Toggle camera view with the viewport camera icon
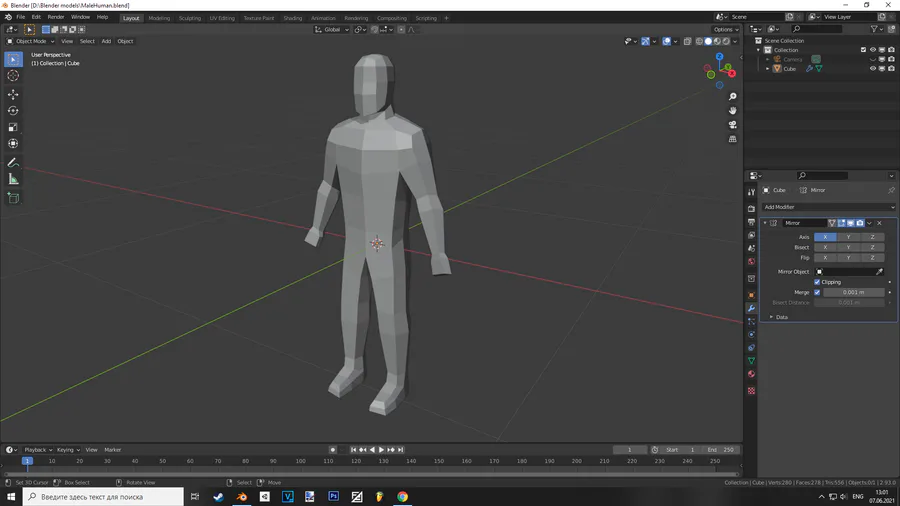Screen dimensions: 900x506 point(733,125)
